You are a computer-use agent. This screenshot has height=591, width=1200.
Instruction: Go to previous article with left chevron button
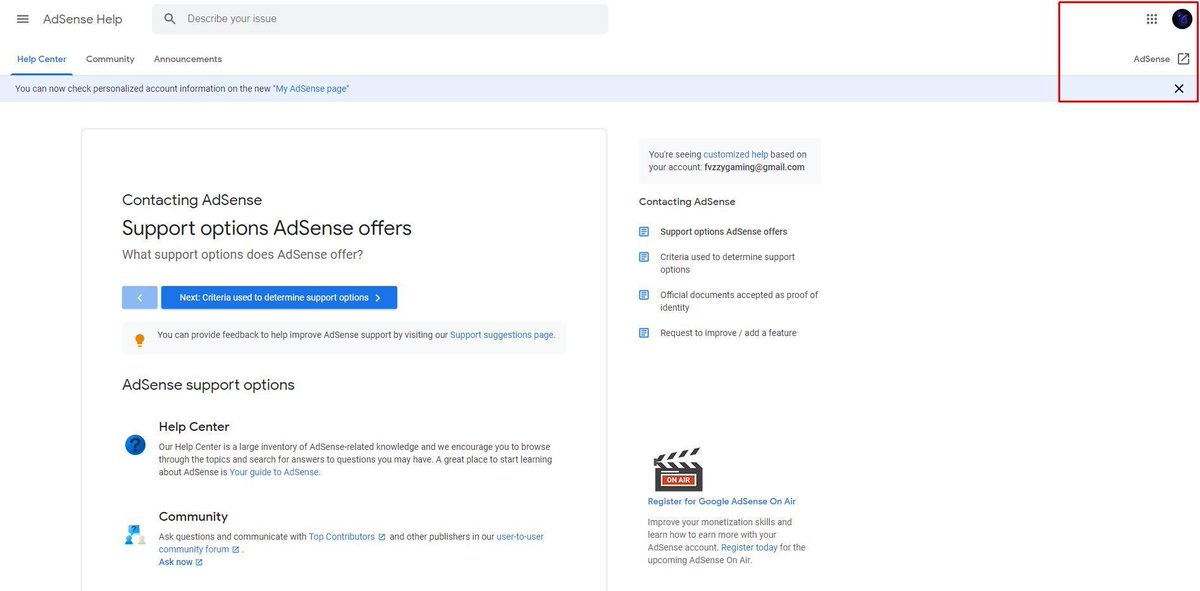coord(140,298)
